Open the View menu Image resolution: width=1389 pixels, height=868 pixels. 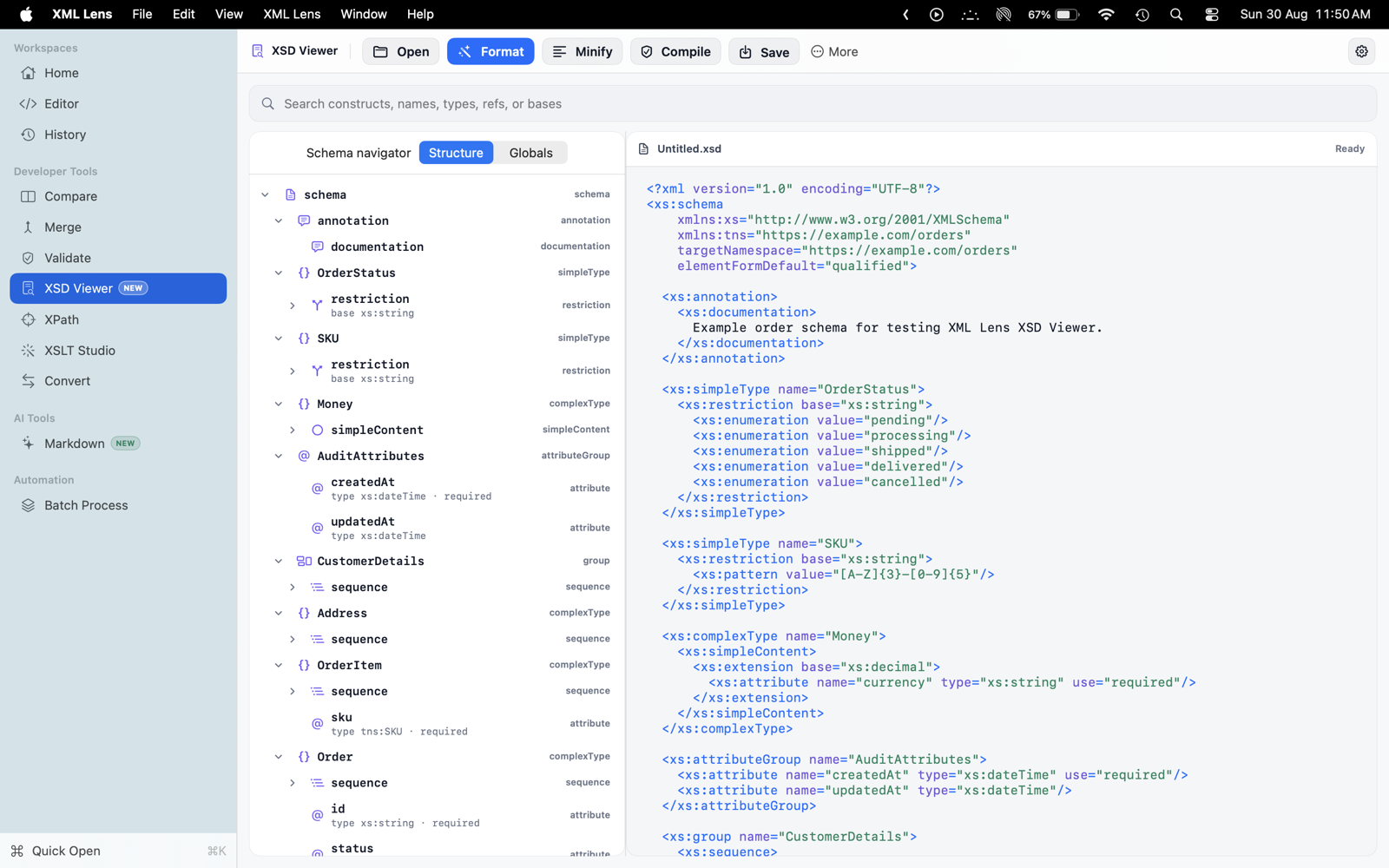229,15
